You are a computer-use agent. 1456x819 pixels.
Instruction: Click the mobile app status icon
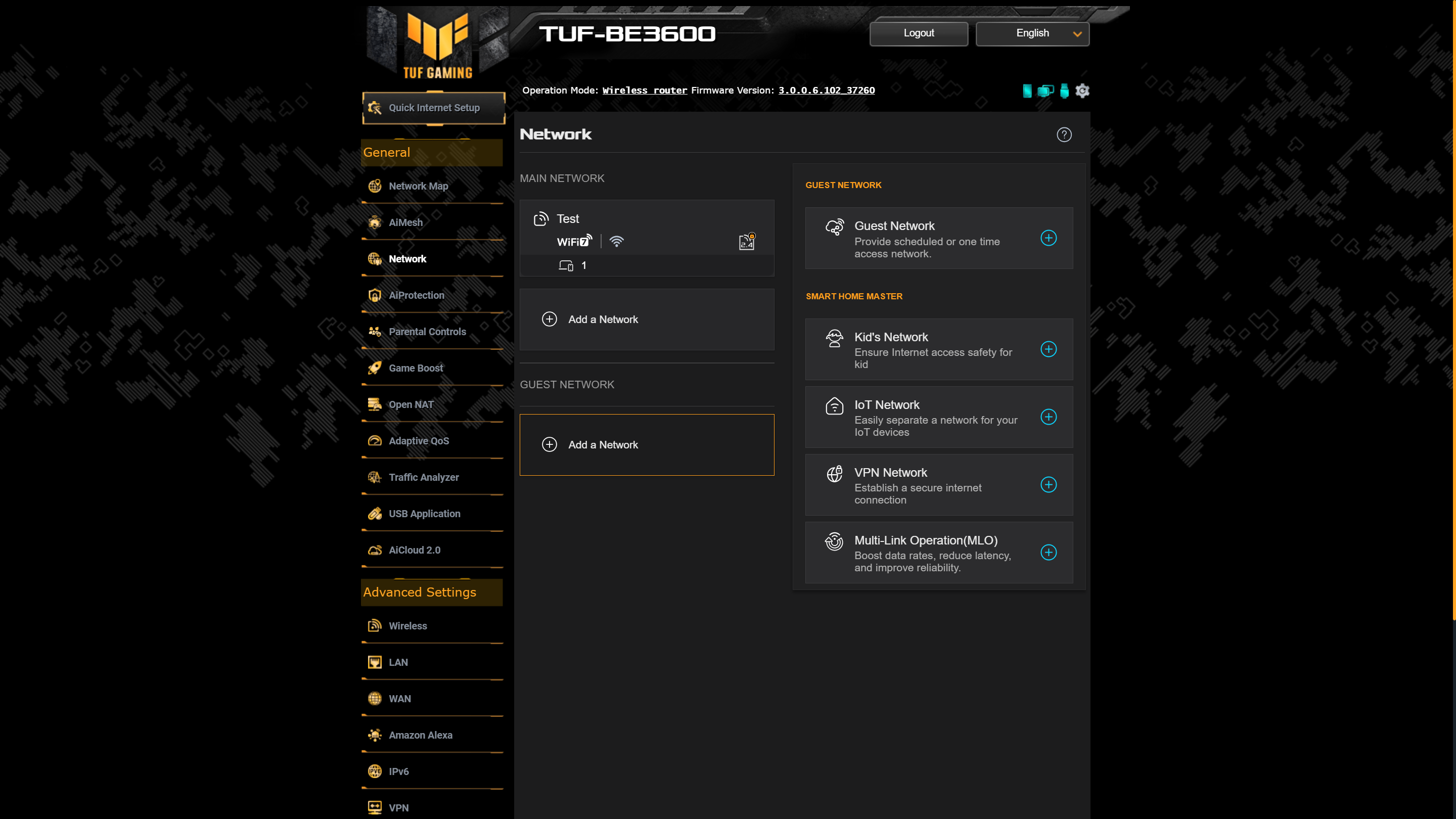click(x=1027, y=90)
